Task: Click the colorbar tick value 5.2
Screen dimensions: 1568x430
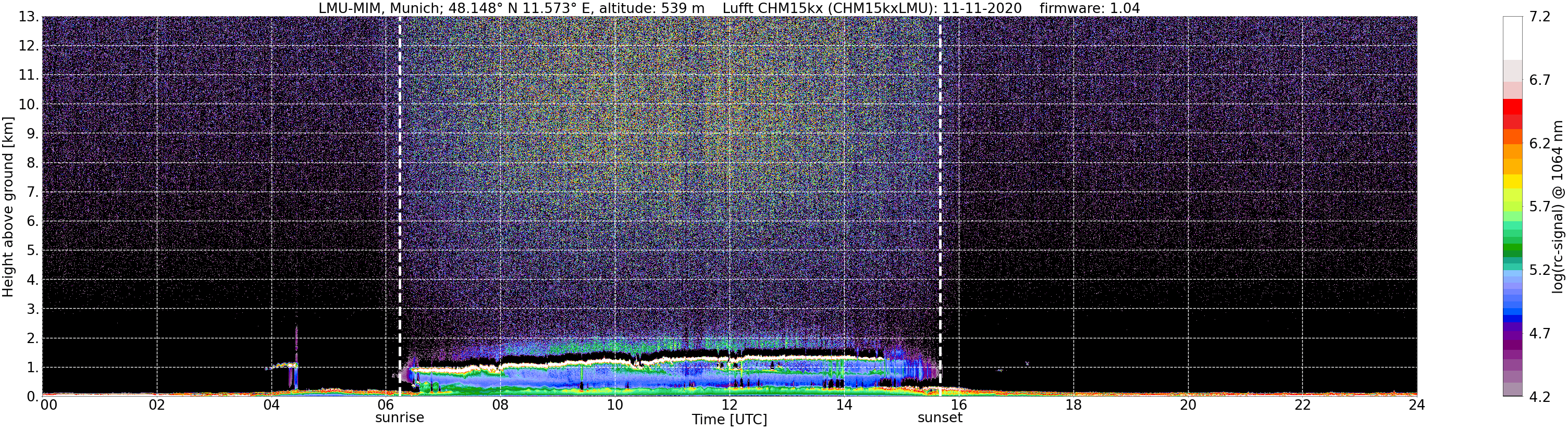Action: pos(1539,270)
